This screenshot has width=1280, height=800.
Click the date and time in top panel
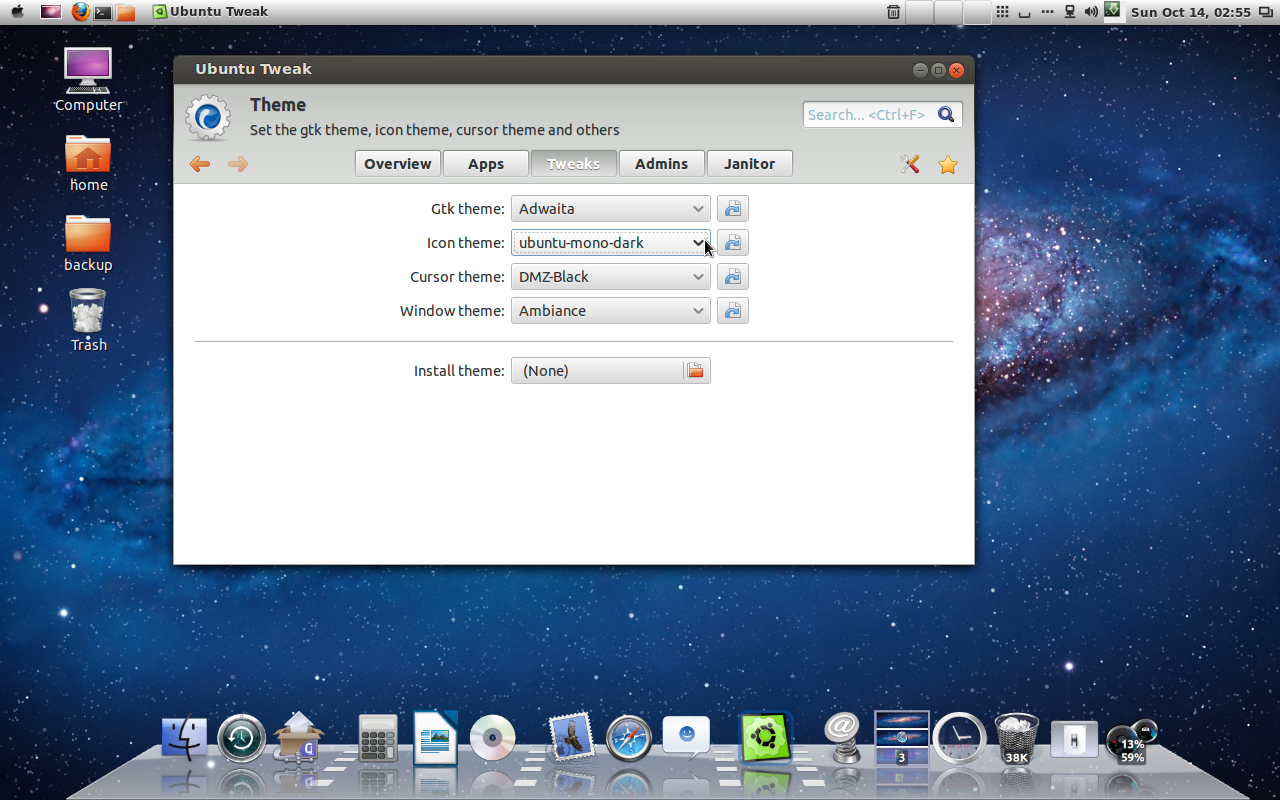1191,12
